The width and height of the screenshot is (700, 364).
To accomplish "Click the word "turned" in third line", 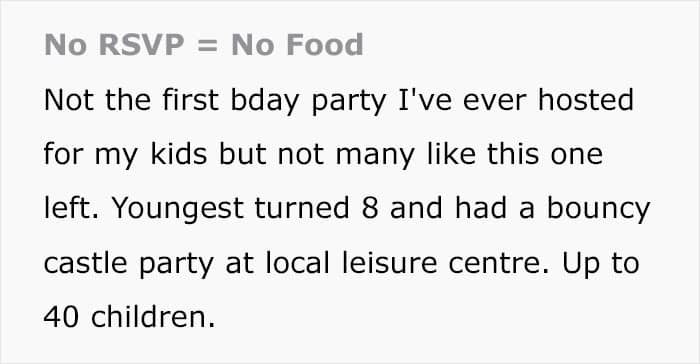I will click(302, 208).
